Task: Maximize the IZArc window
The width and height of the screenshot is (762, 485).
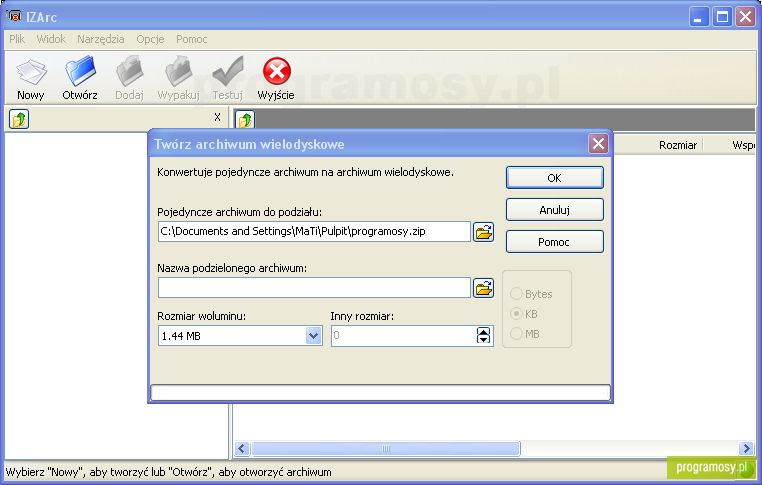Action: tap(722, 17)
